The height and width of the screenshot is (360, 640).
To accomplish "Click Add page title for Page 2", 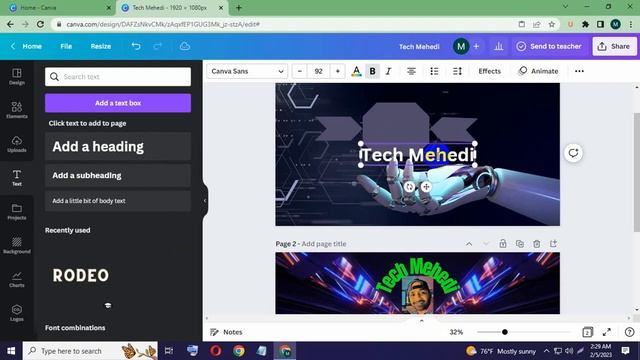I will [324, 244].
